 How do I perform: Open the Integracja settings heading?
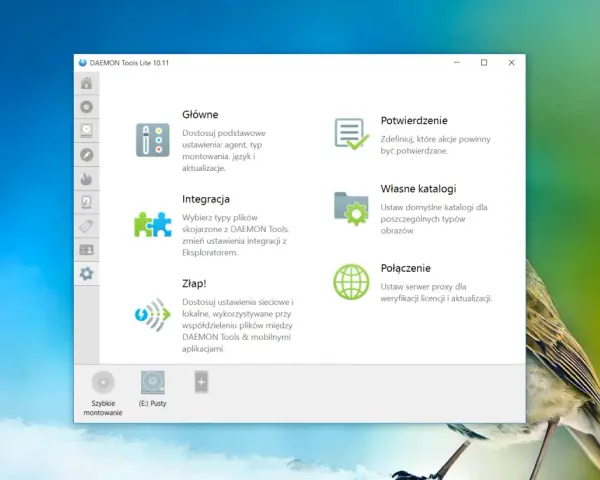(206, 199)
